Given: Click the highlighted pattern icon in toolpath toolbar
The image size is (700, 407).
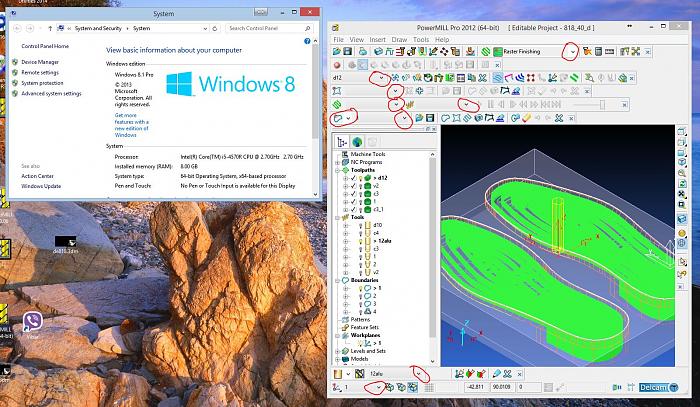Looking at the screenshot, I should [497, 78].
